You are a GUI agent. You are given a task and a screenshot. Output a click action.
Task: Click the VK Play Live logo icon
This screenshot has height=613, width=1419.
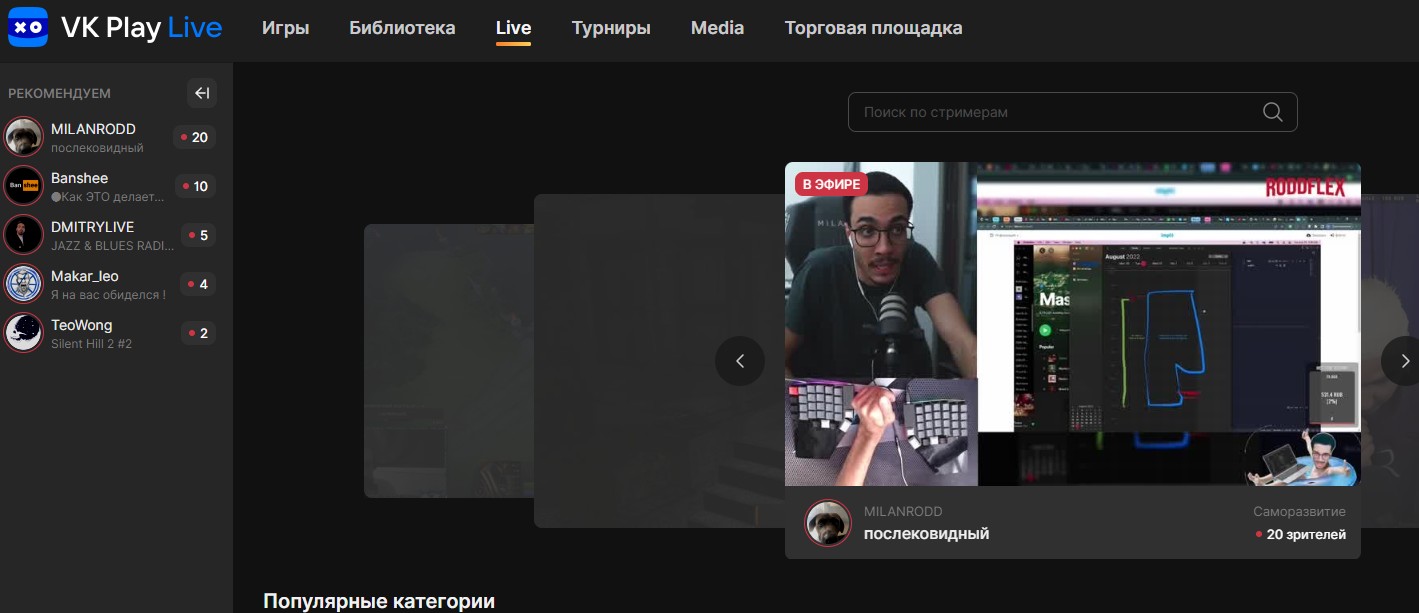(x=28, y=28)
